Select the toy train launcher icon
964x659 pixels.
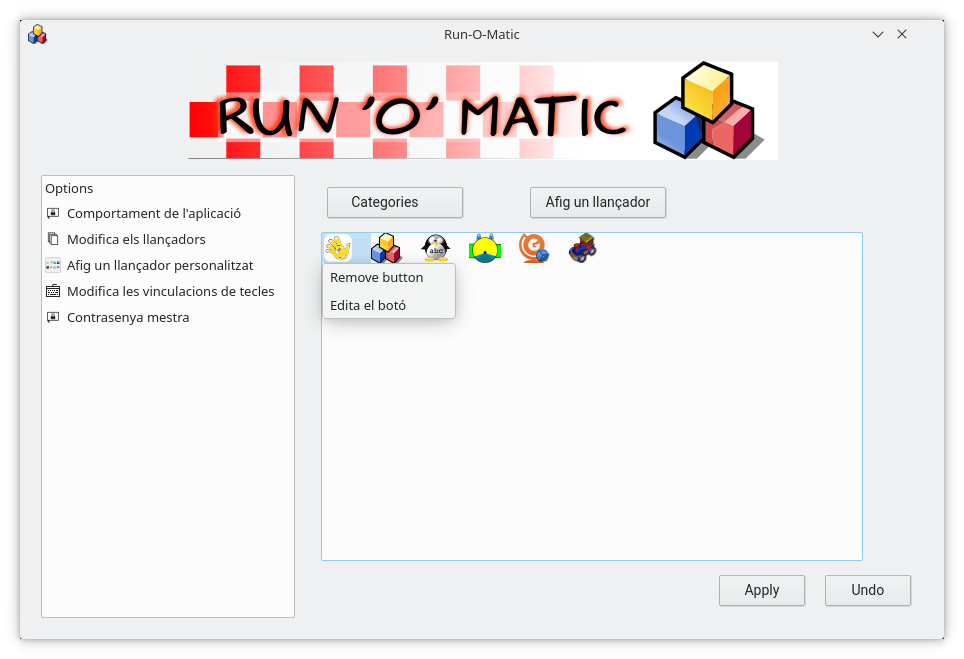[583, 248]
